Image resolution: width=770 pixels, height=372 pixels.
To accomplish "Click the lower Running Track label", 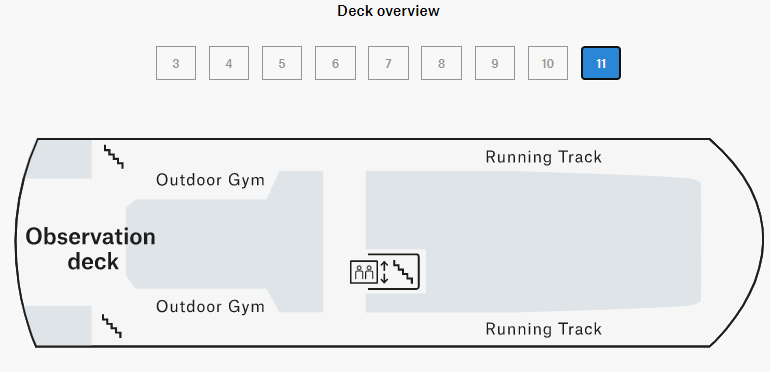I will coord(544,329).
